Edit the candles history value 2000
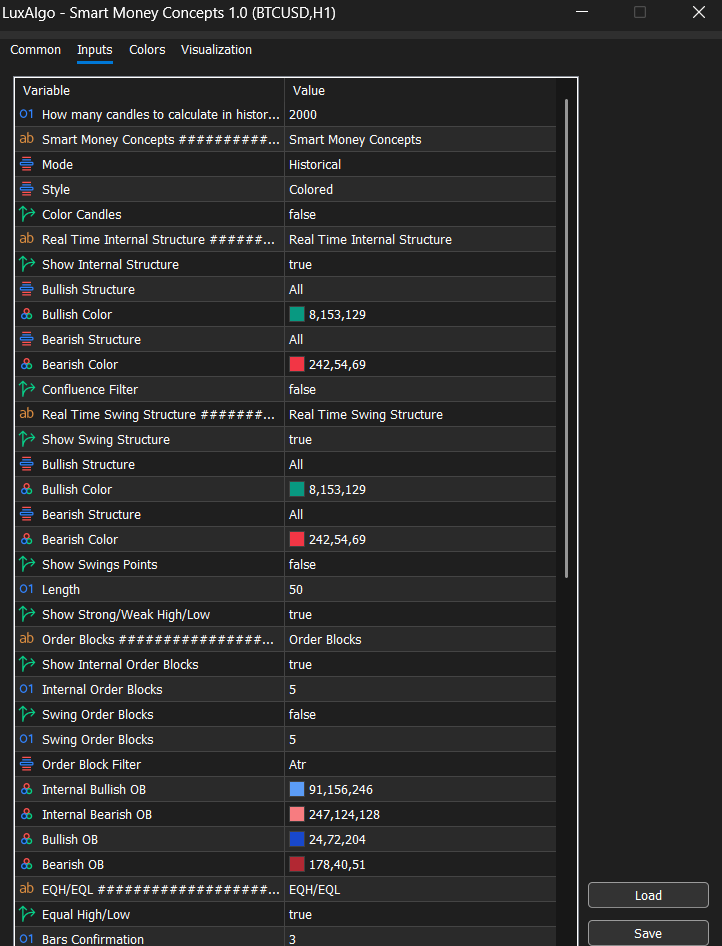Viewport: 722px width, 946px height. [420, 114]
